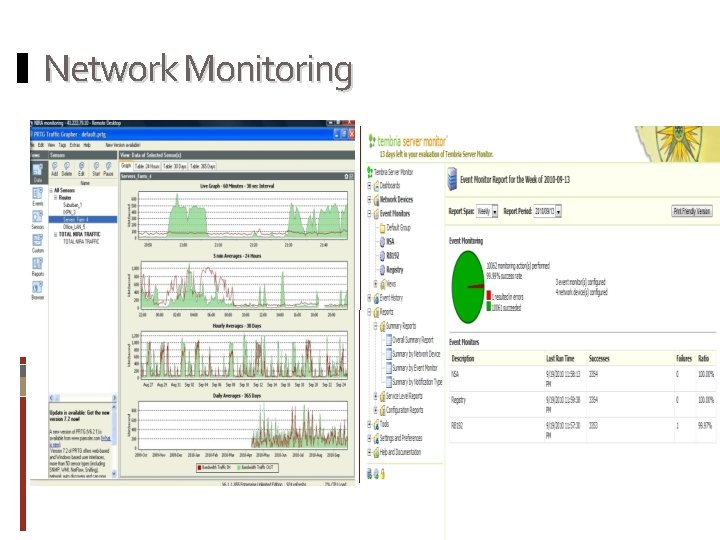Open Summary by Notification Type report
Viewport: 720px width, 540px height.
click(417, 382)
